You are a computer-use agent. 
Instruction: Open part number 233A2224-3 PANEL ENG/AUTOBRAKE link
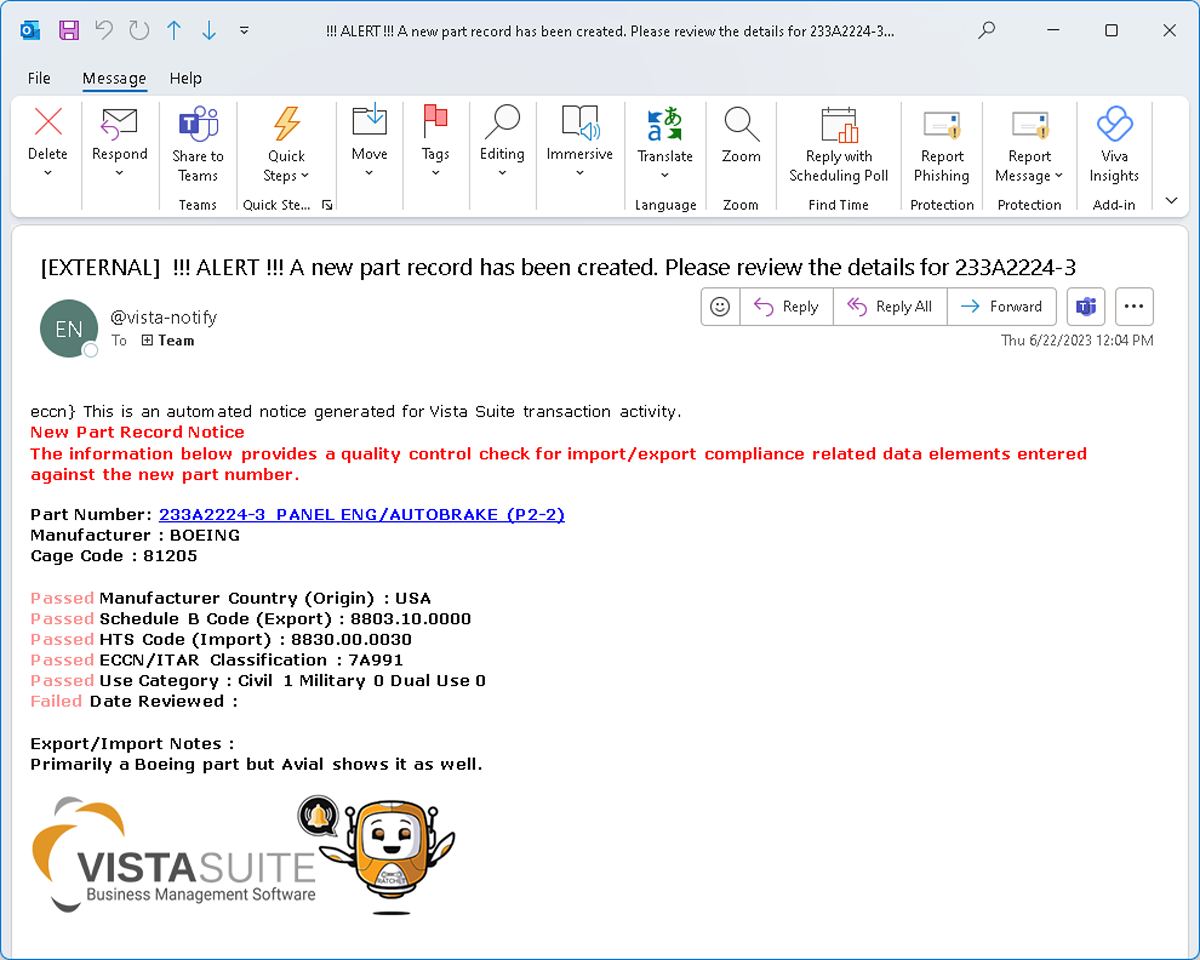pyautogui.click(x=362, y=515)
